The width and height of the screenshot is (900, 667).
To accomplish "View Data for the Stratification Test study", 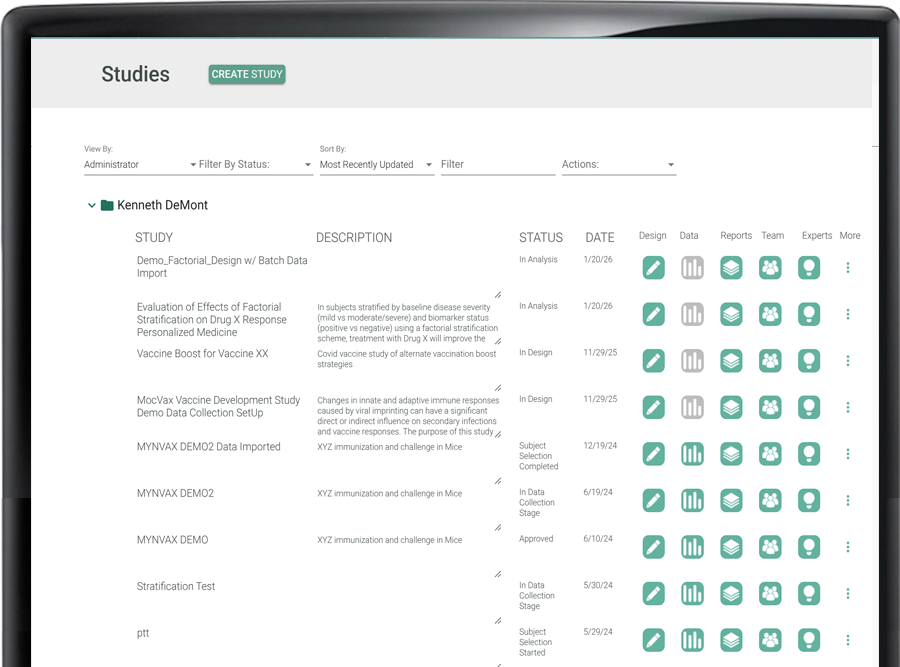I will tap(692, 593).
